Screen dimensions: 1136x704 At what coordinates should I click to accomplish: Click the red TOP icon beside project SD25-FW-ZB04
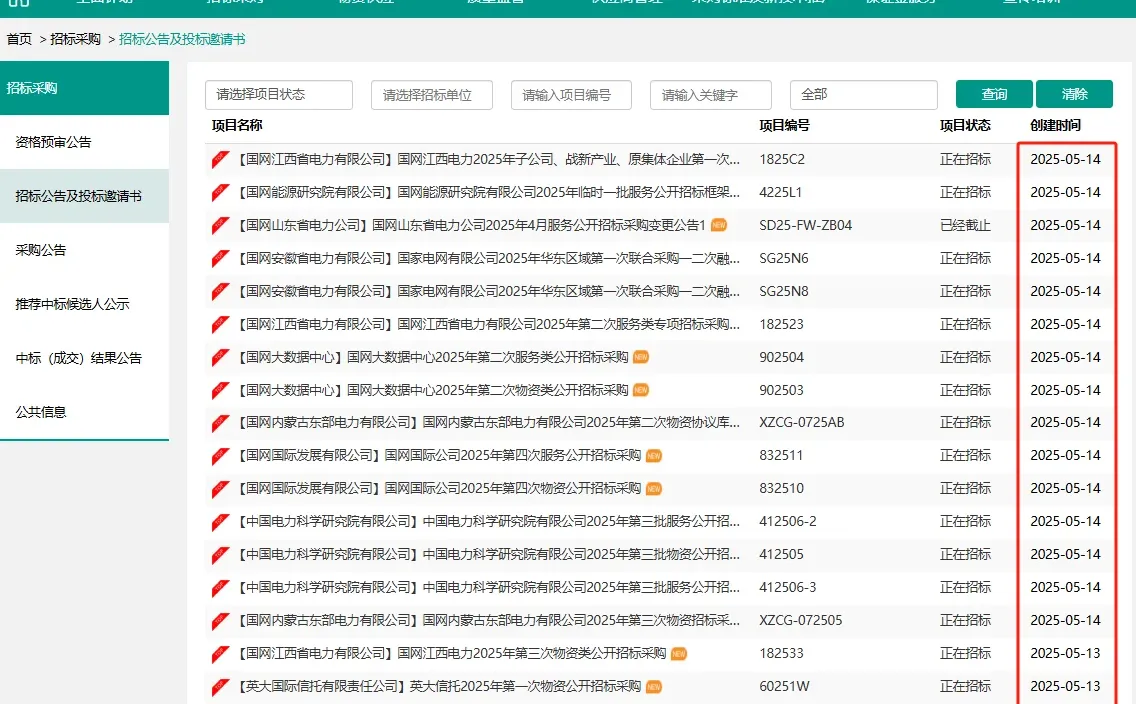coord(220,225)
